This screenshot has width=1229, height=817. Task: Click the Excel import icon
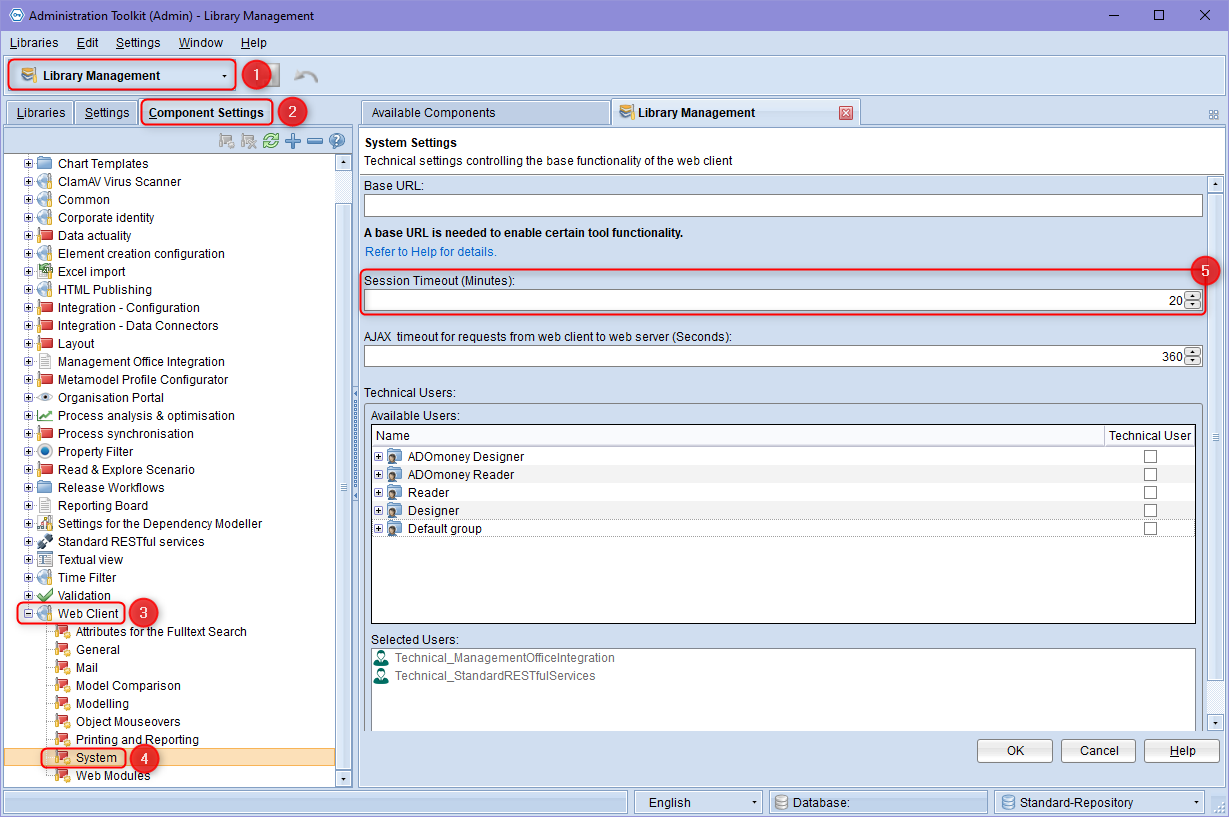45,272
